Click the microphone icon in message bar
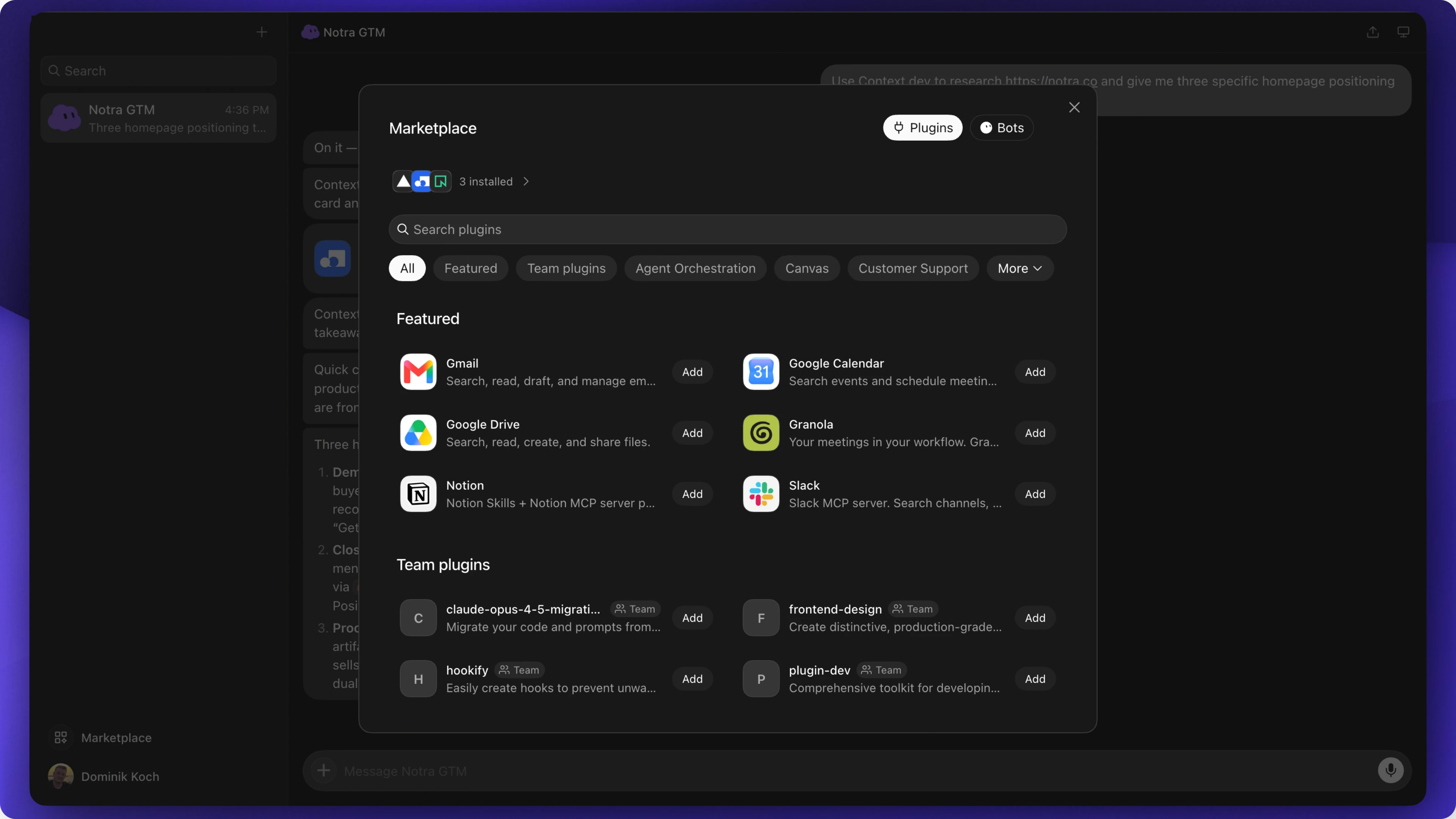This screenshot has height=819, width=1456. coord(1390,770)
